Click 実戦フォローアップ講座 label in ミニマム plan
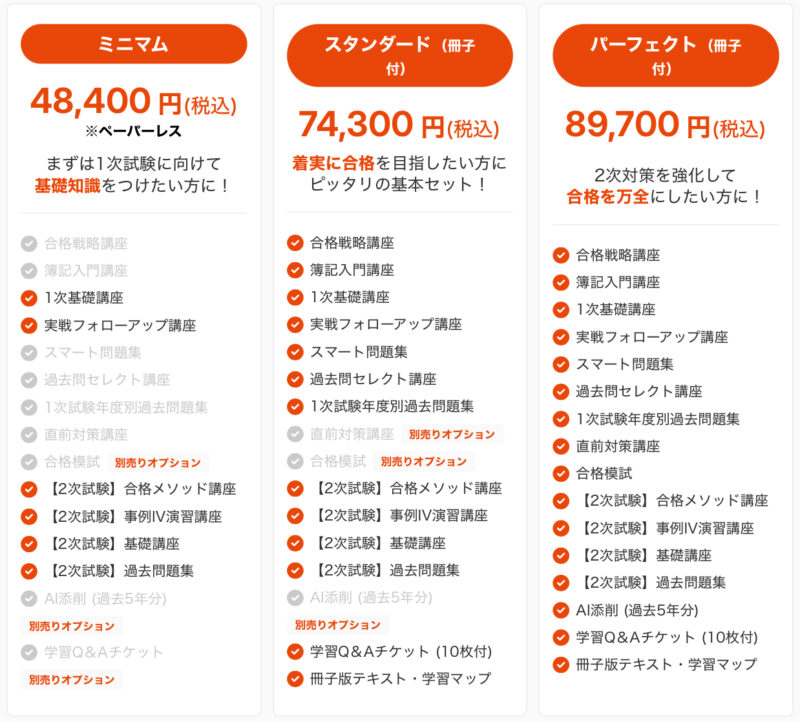This screenshot has height=722, width=800. pos(120,325)
